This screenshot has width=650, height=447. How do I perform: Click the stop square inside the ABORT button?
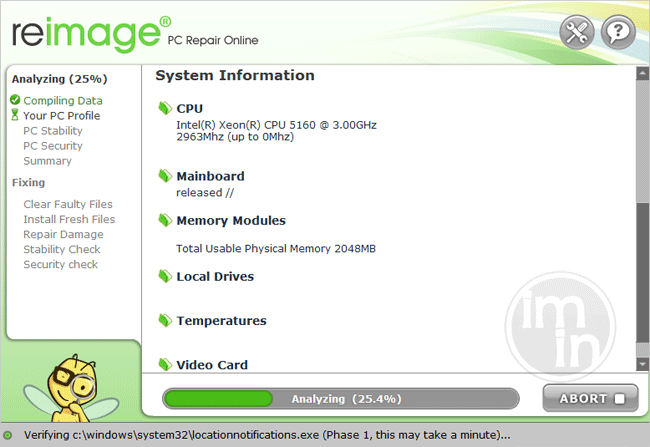[x=619, y=398]
